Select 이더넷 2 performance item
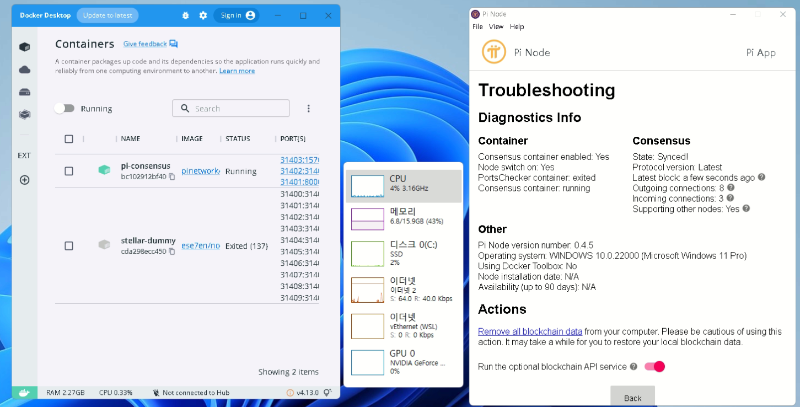The width and height of the screenshot is (800, 407). point(404,289)
